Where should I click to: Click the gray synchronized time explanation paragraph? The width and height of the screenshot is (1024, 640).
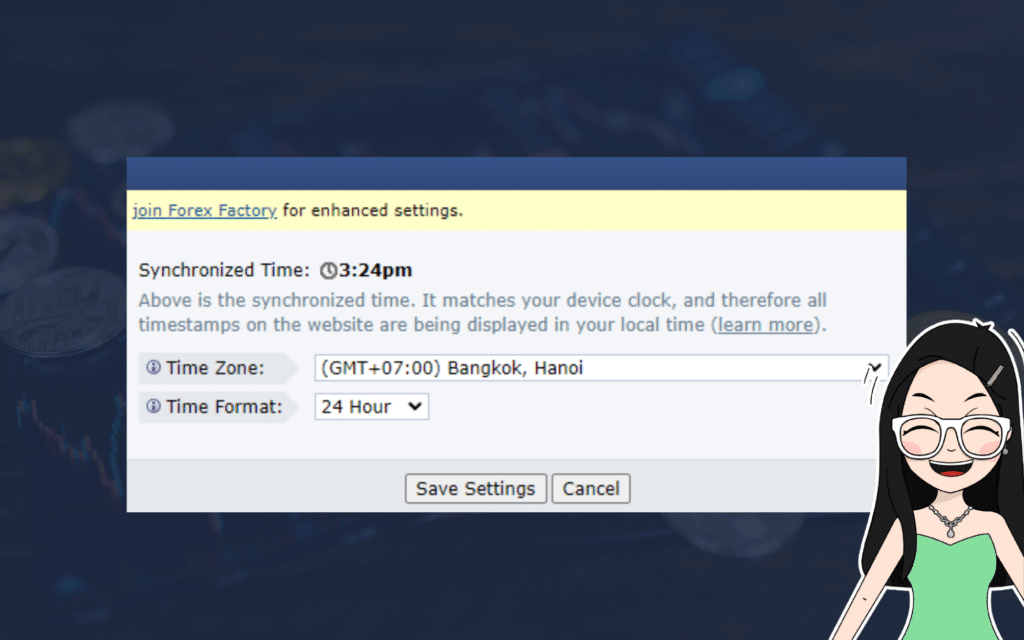[483, 312]
